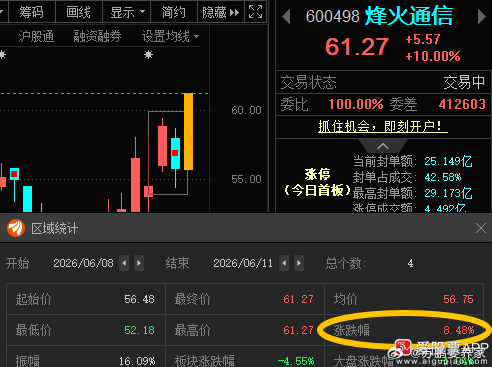Click the 60.00 price axis label
This screenshot has height=367, width=492.
pos(246,110)
